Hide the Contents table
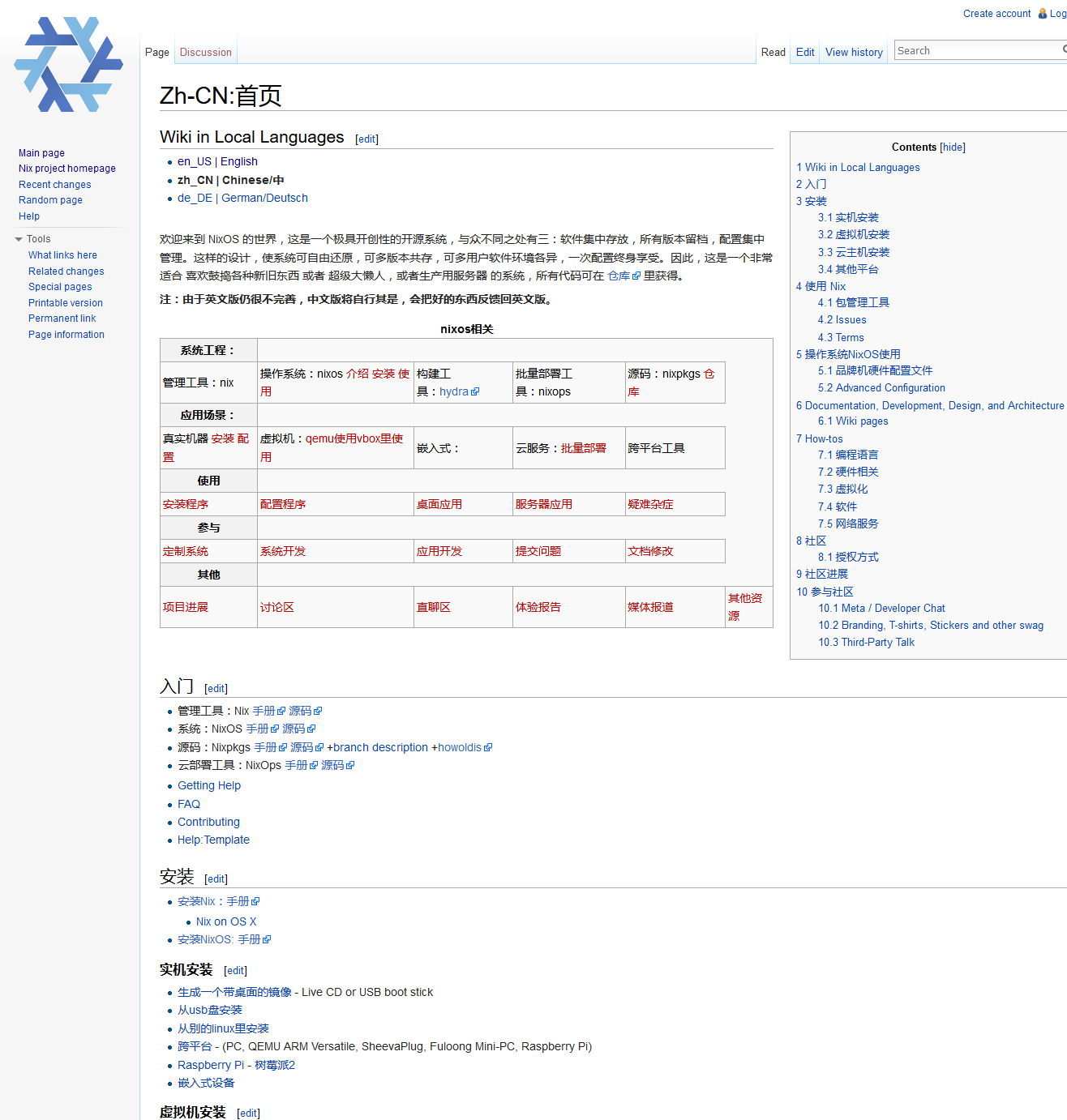 953,147
